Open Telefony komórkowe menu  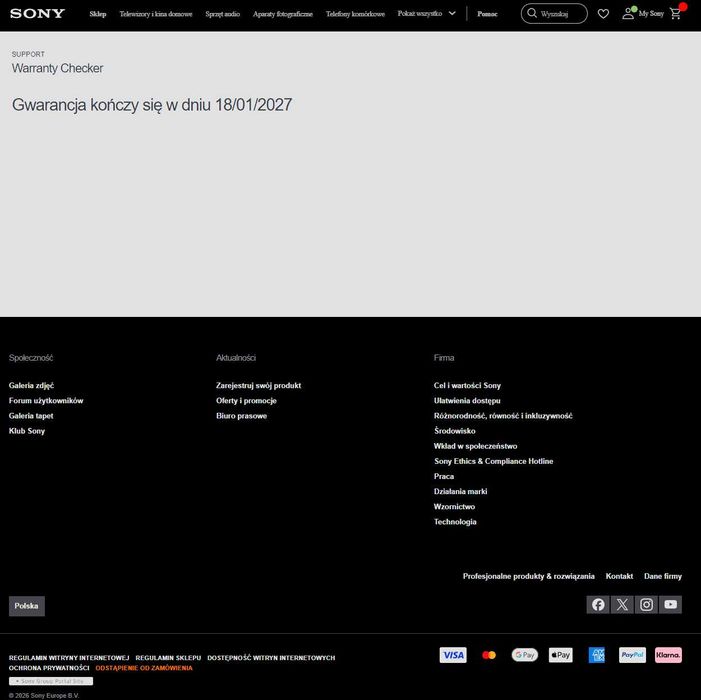pos(355,14)
